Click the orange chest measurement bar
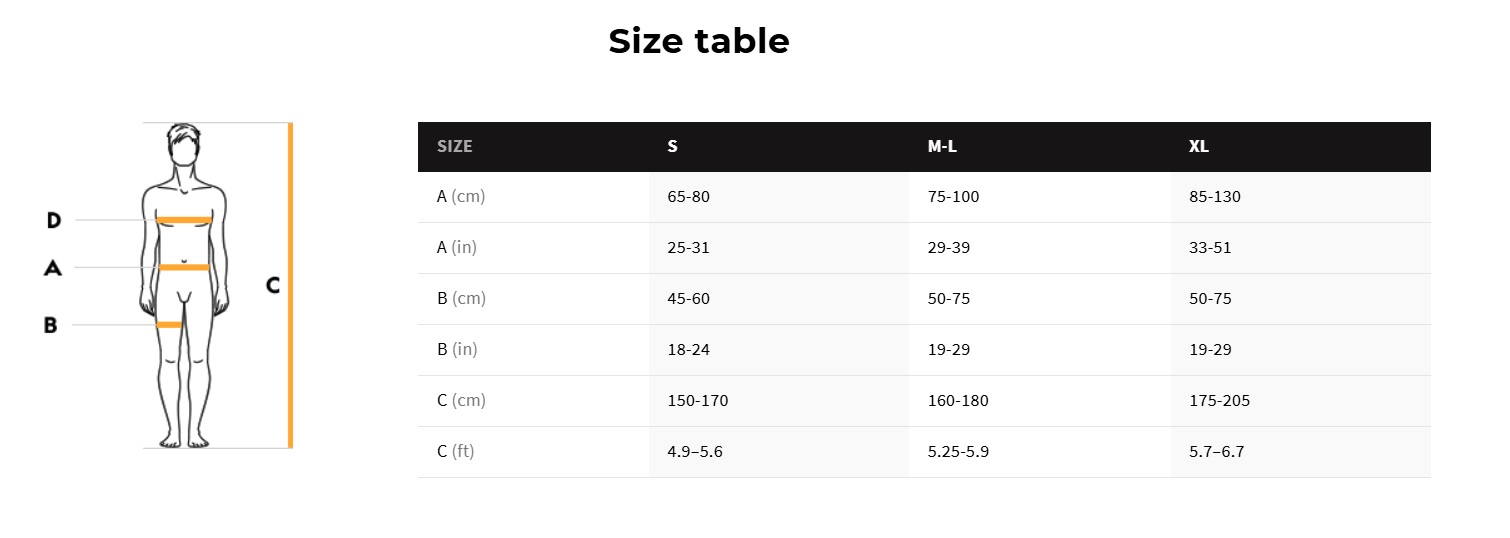The height and width of the screenshot is (538, 1510). coord(184,220)
